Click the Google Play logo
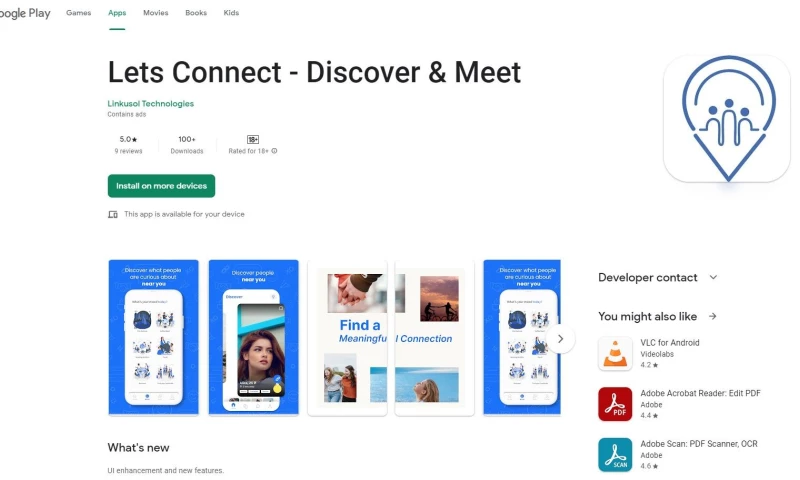The image size is (800, 480). coord(25,13)
